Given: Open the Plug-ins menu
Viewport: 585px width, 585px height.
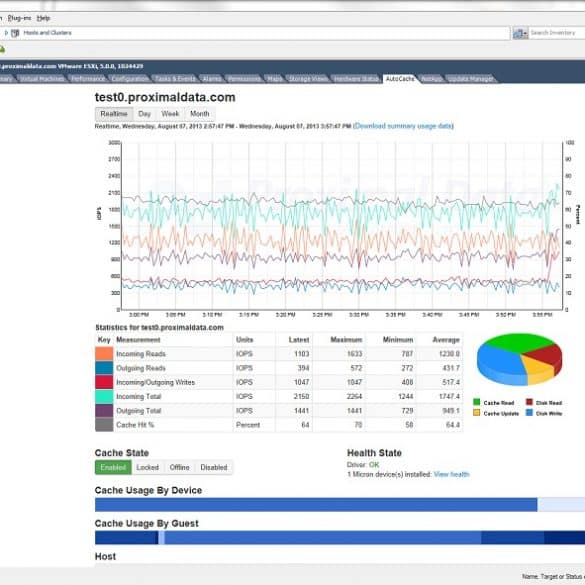Looking at the screenshot, I should [x=19, y=18].
